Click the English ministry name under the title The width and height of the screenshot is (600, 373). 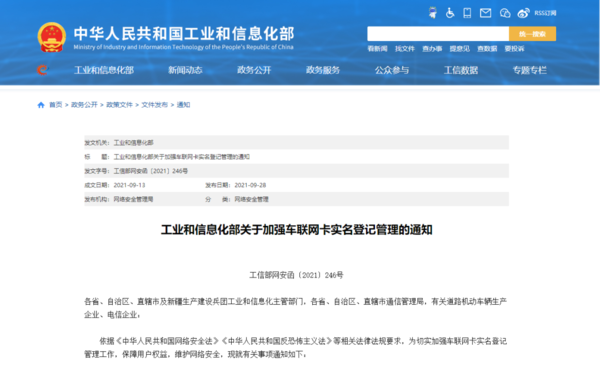[183, 47]
